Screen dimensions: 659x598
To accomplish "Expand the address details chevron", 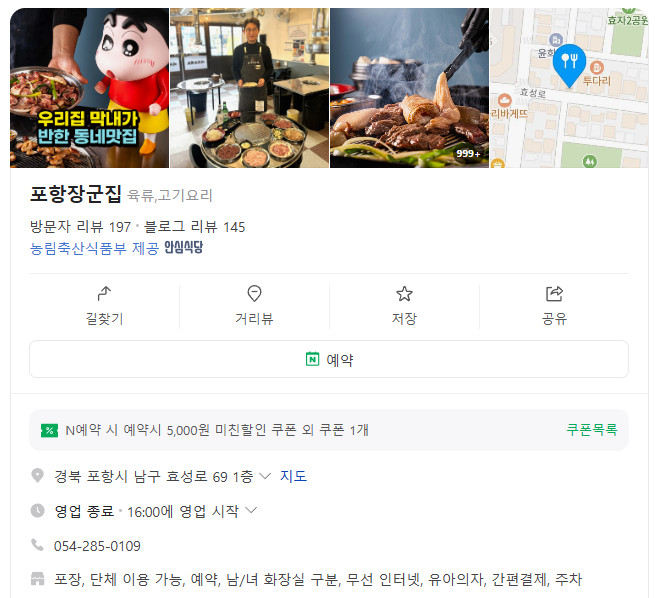I will 265,476.
